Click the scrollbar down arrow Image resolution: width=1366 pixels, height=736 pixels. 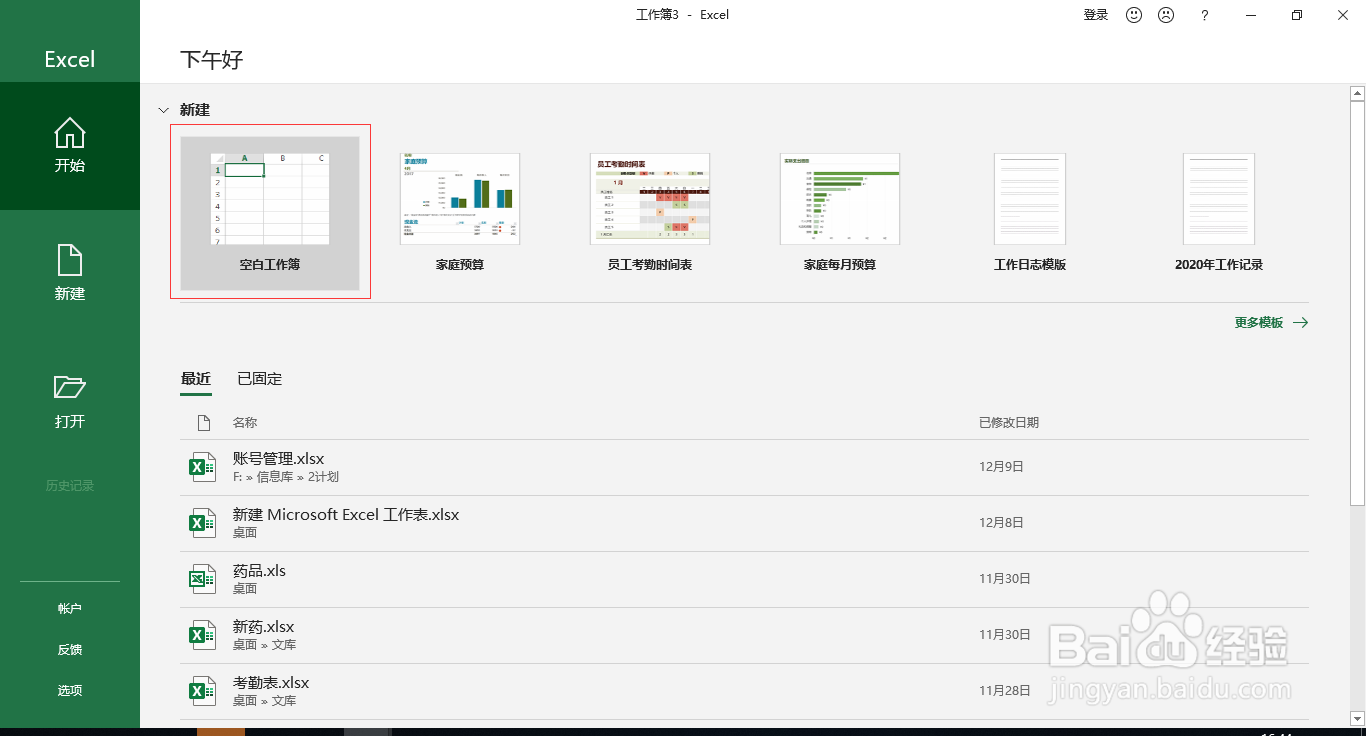tap(1357, 718)
